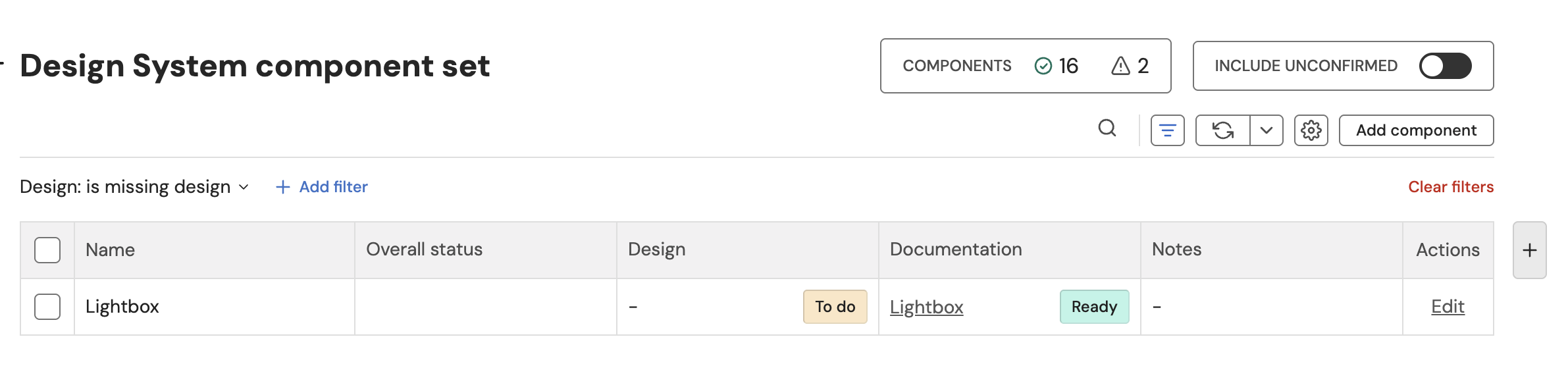The height and width of the screenshot is (366, 1568).
Task: Check the select-all header checkbox
Action: tap(47, 250)
